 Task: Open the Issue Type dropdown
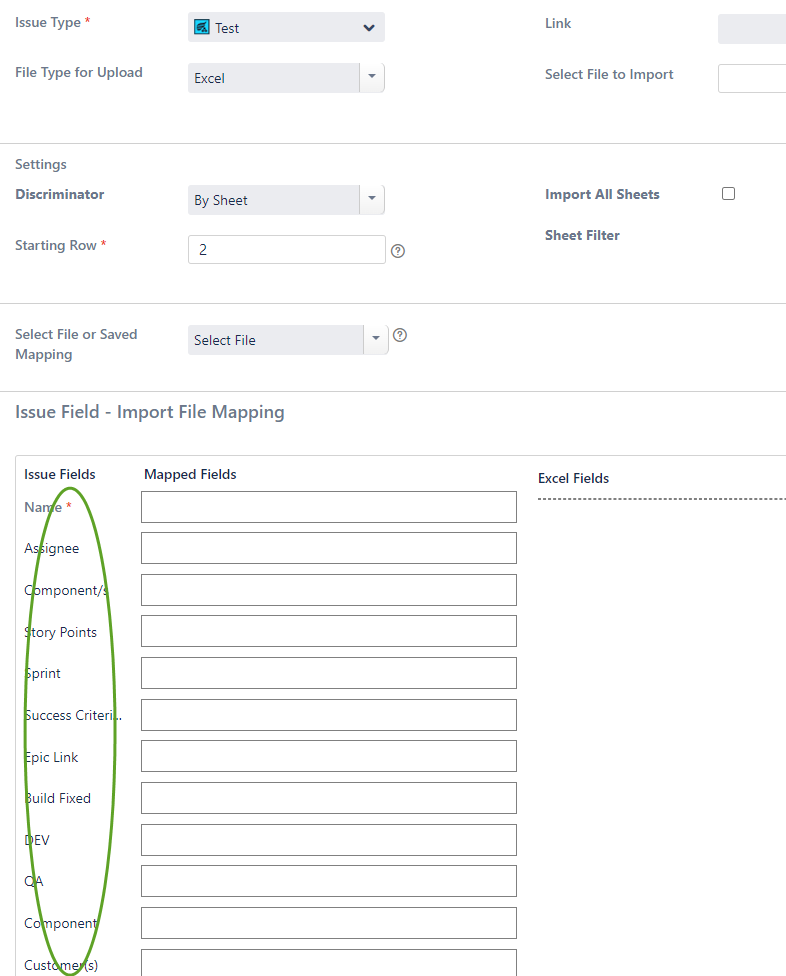click(x=369, y=28)
